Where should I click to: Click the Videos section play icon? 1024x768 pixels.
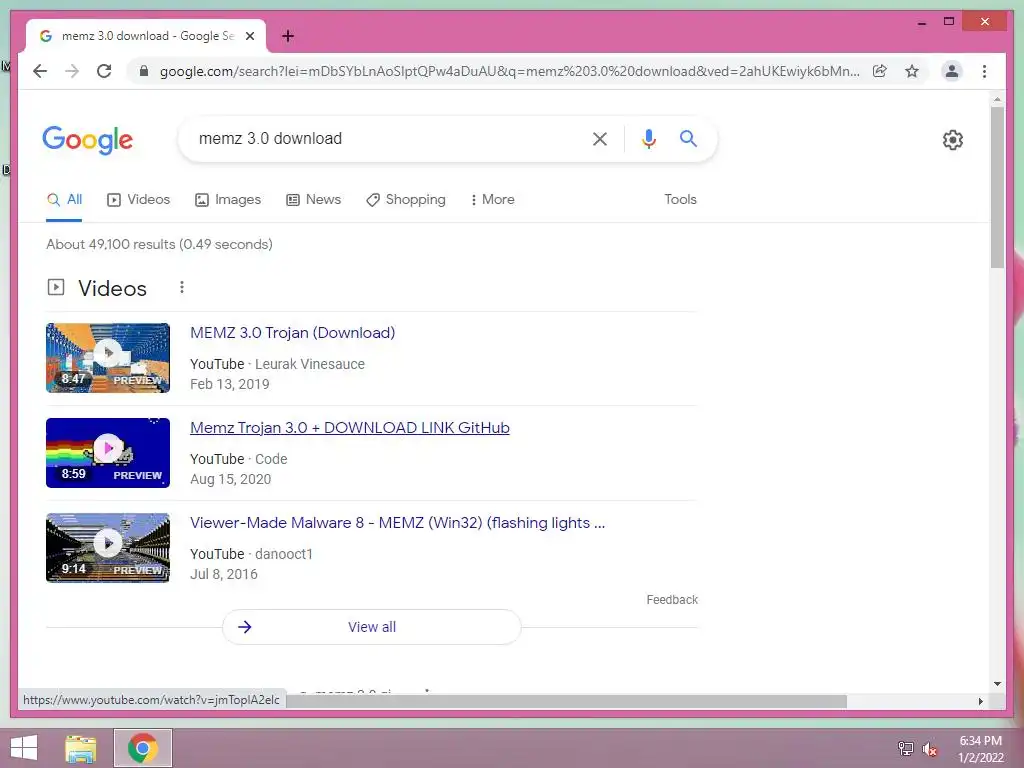pyautogui.click(x=56, y=287)
